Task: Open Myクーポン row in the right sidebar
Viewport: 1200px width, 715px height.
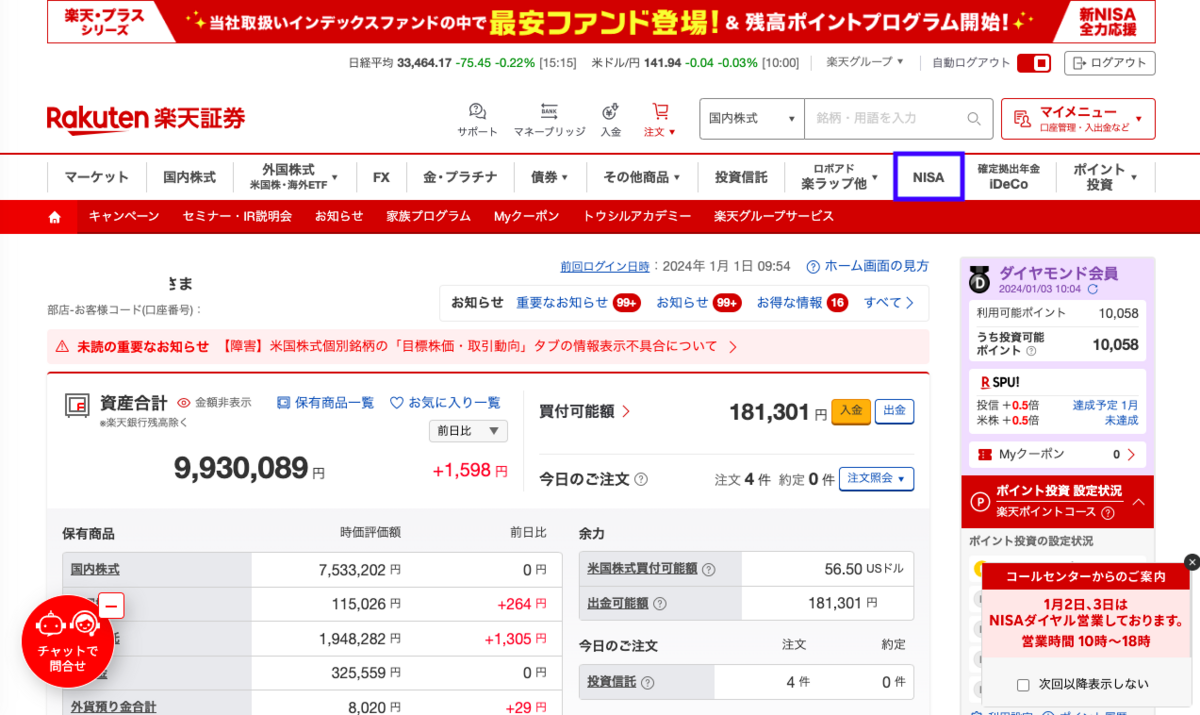Action: tap(1057, 454)
